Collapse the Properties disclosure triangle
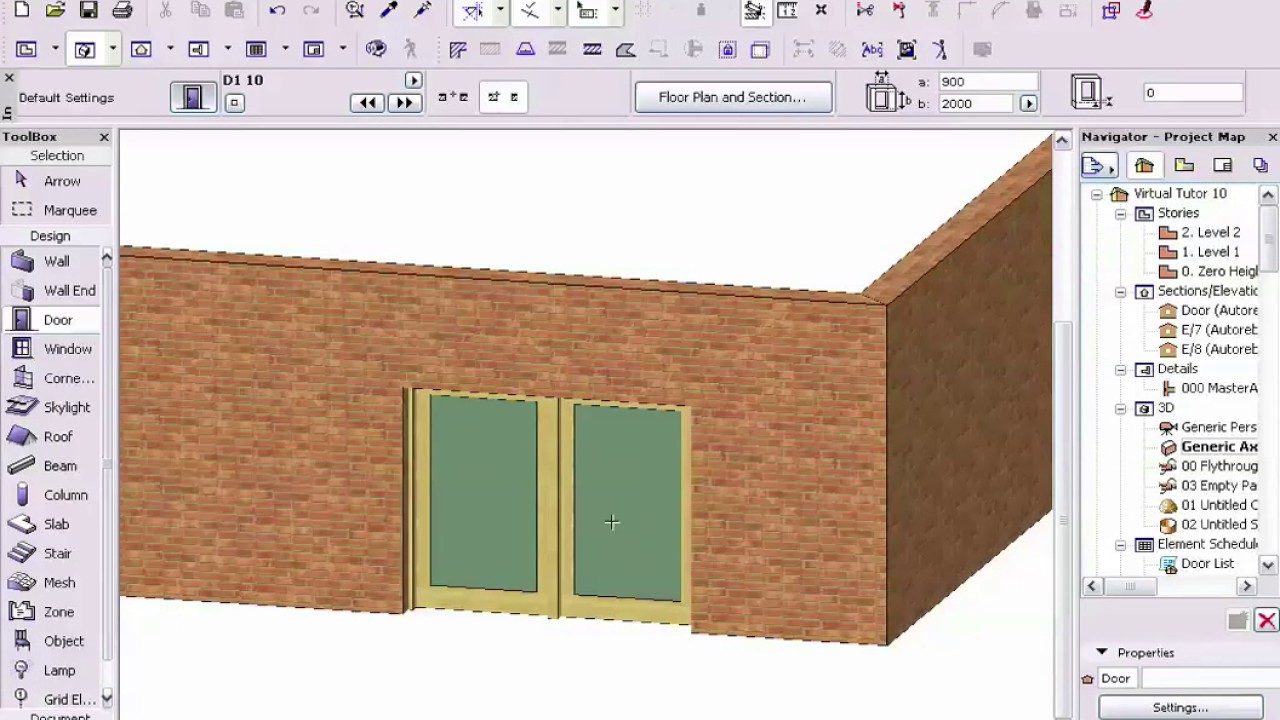The image size is (1280, 720). (1101, 652)
